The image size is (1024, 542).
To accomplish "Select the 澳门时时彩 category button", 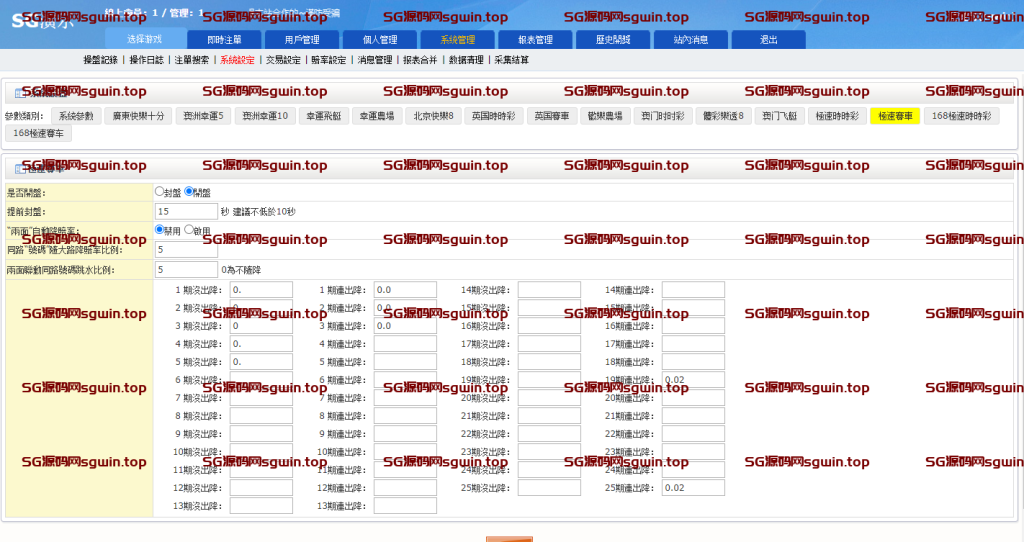I will coord(663,116).
